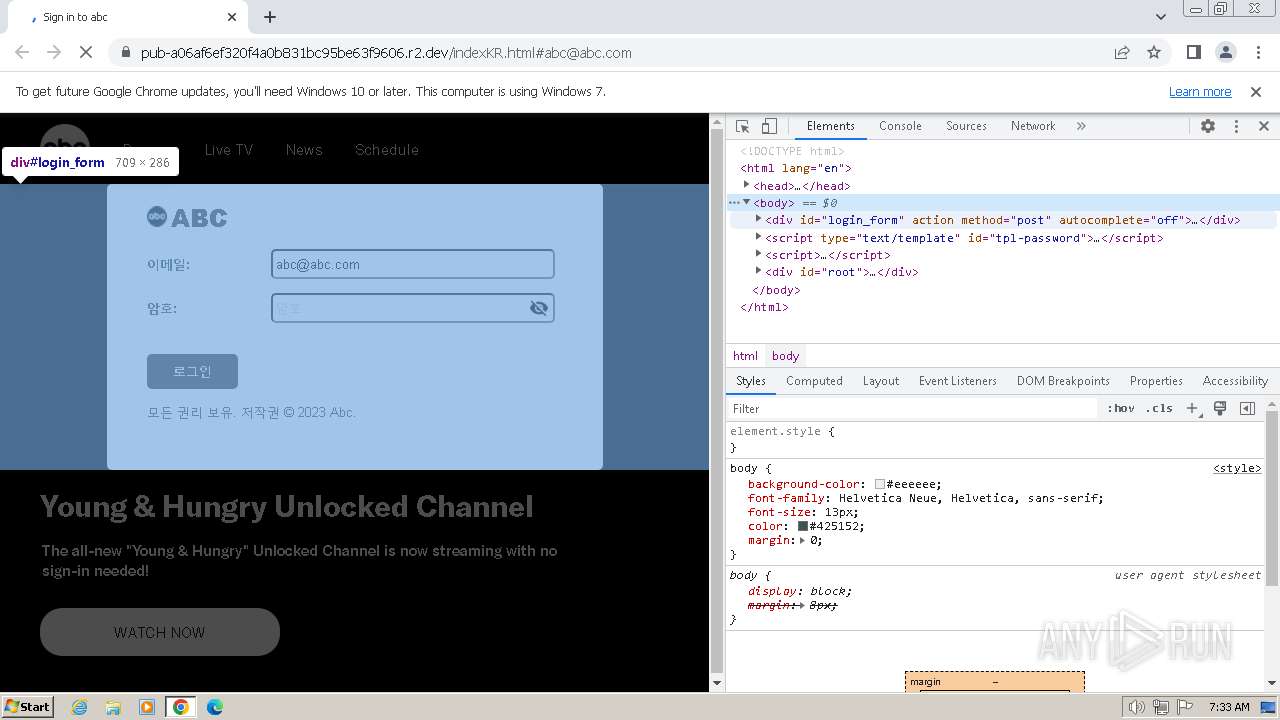Open the #425152 color swatch
1280x720 pixels.
803,526
